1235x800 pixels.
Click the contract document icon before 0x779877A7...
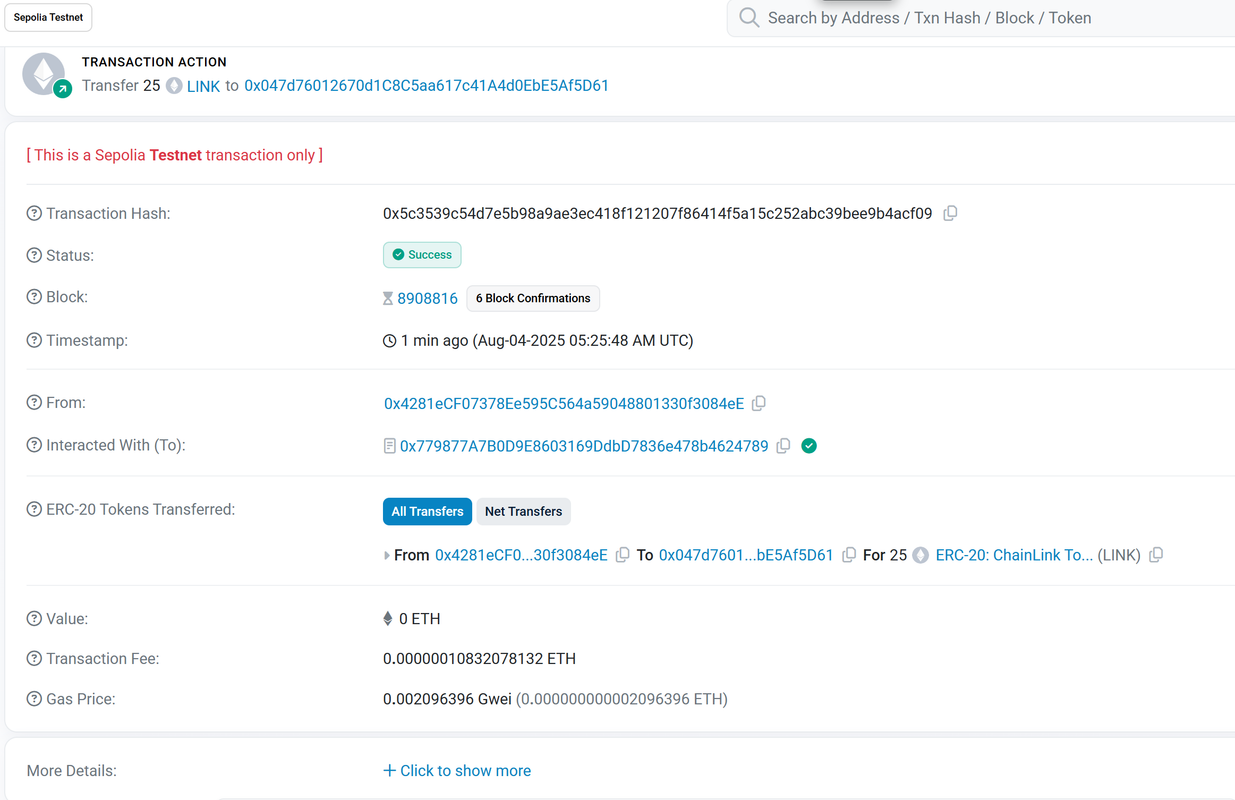(390, 446)
